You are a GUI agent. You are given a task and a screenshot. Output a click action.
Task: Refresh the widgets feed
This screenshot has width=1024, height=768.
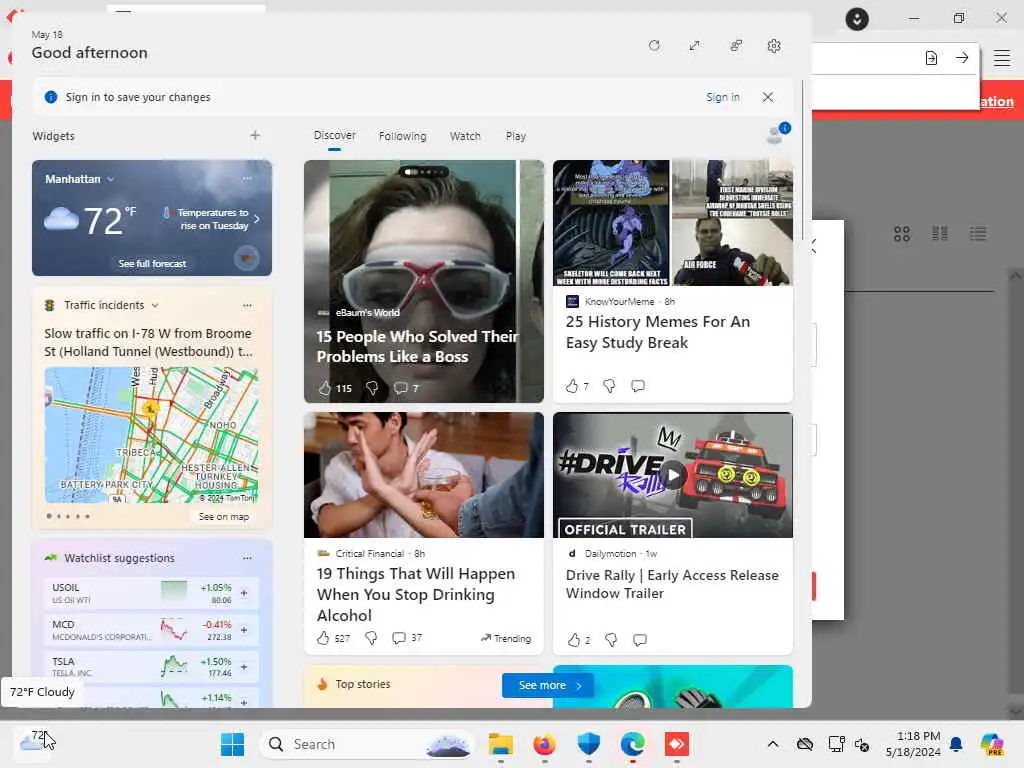click(654, 46)
